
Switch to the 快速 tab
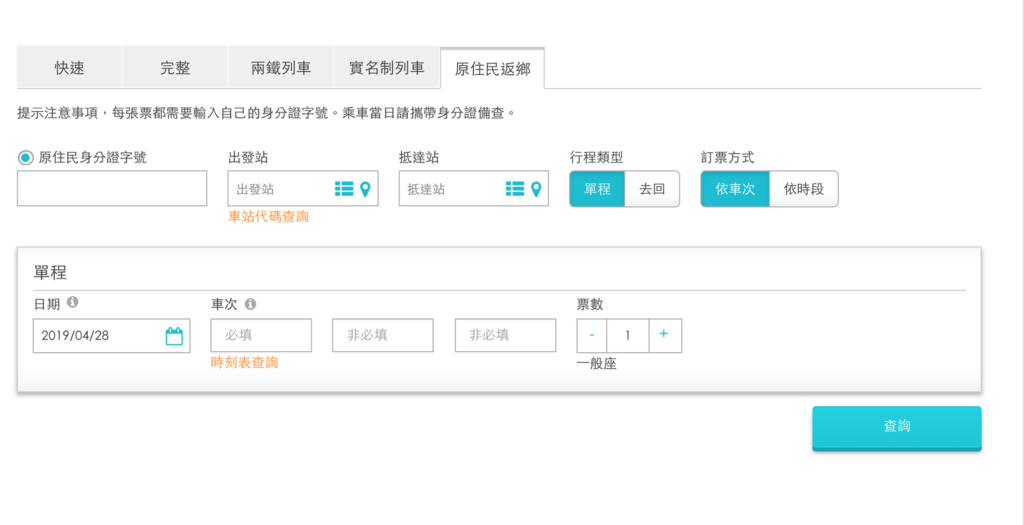pos(70,69)
